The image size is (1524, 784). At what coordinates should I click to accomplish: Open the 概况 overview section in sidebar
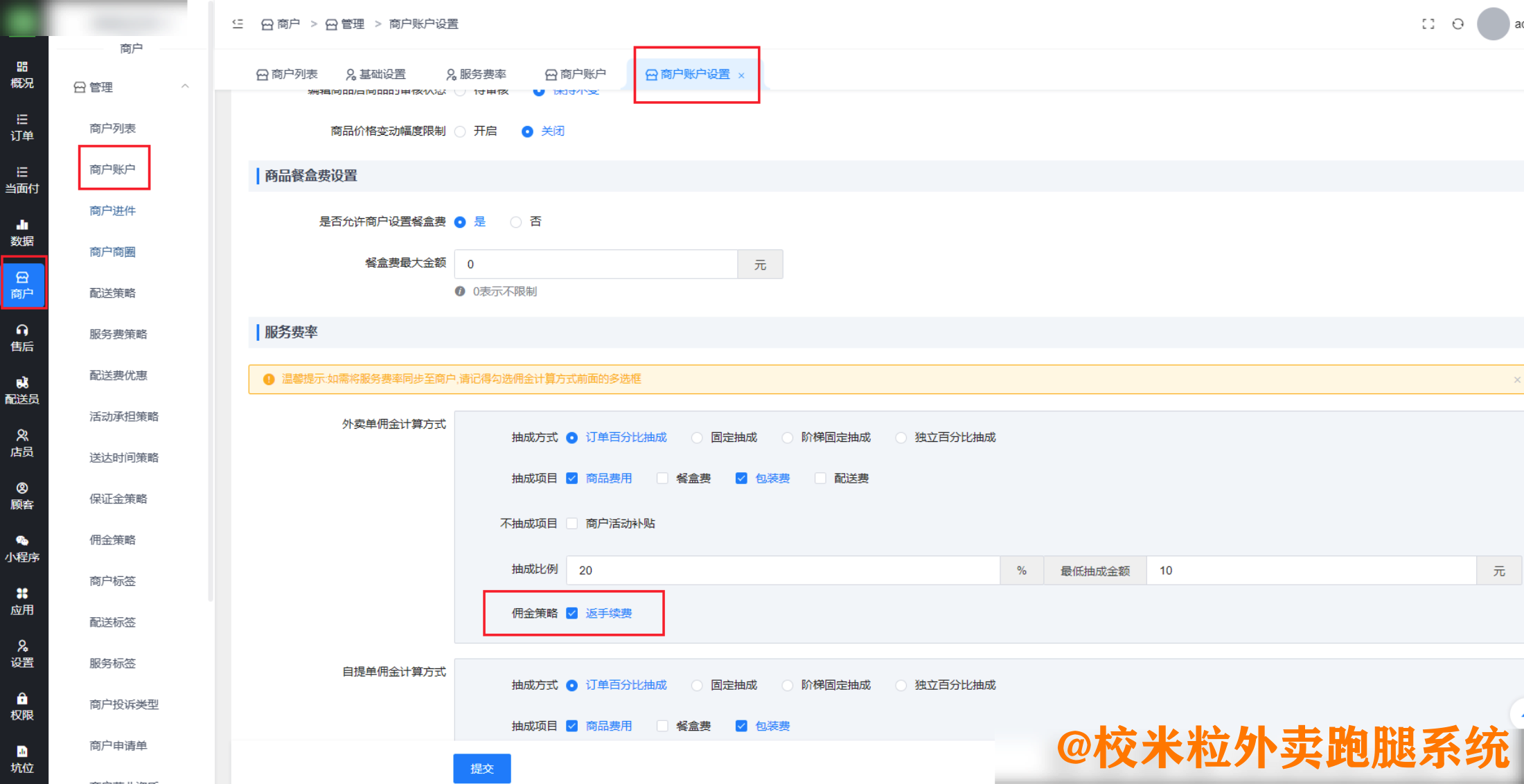click(x=23, y=74)
